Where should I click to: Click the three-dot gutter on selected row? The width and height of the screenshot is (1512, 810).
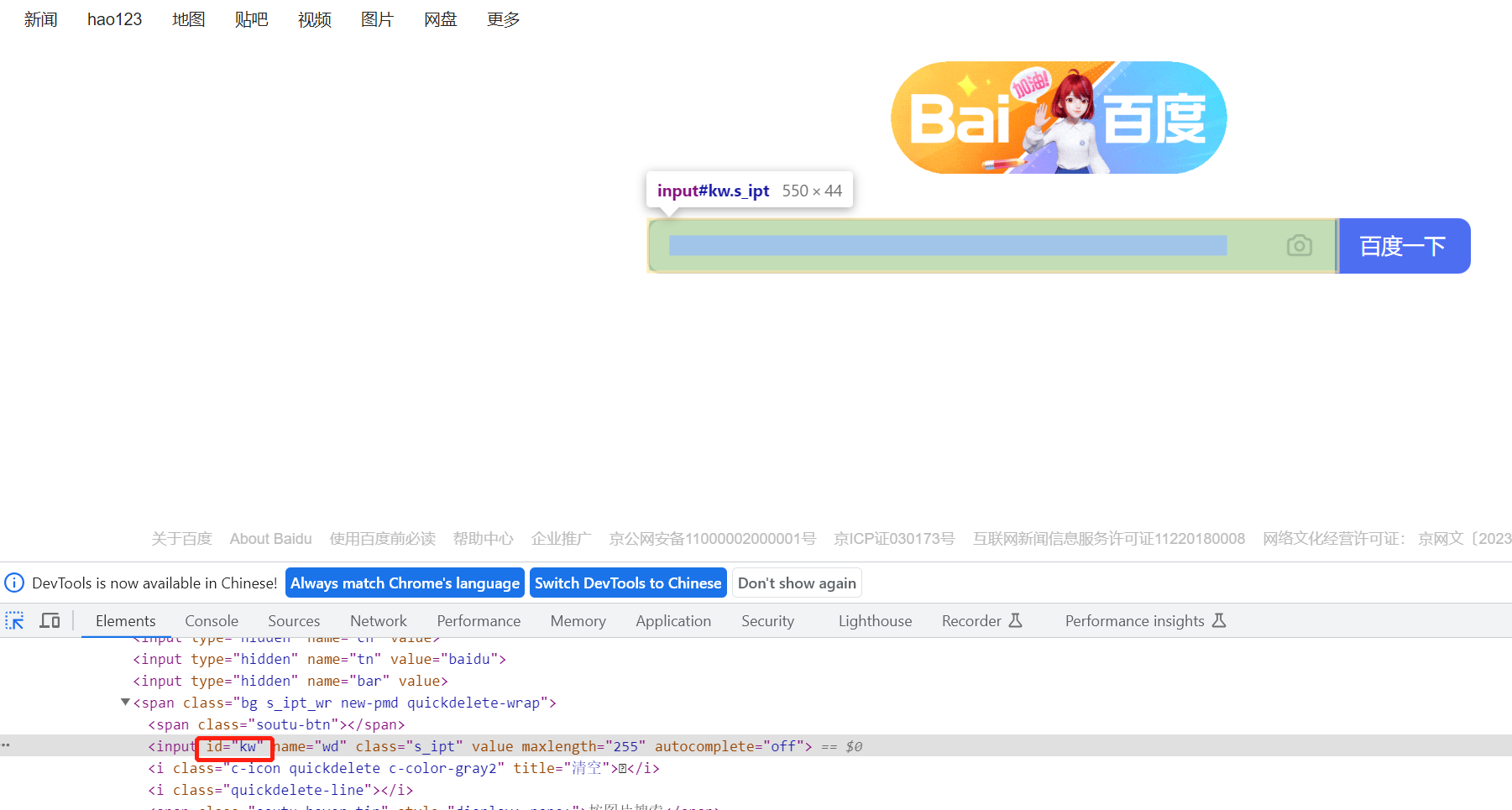pyautogui.click(x=6, y=745)
